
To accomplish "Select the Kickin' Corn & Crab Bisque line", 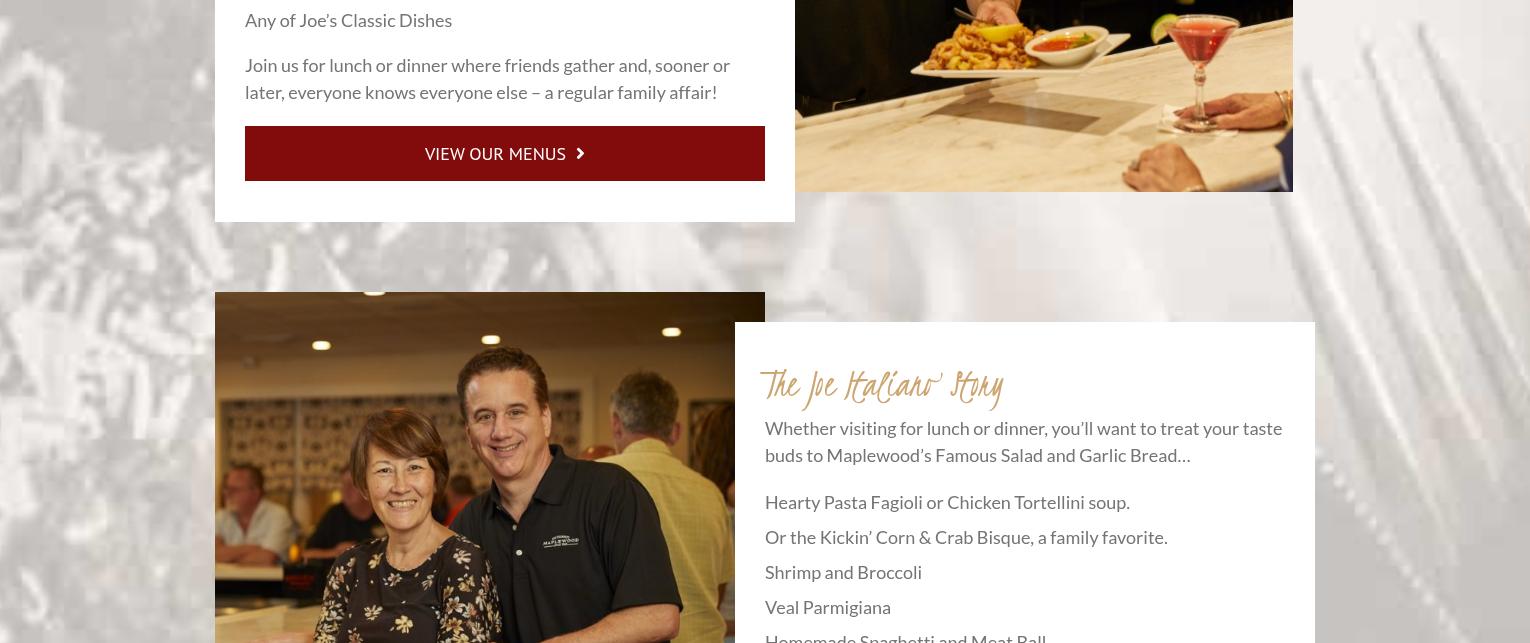I will pos(966,537).
